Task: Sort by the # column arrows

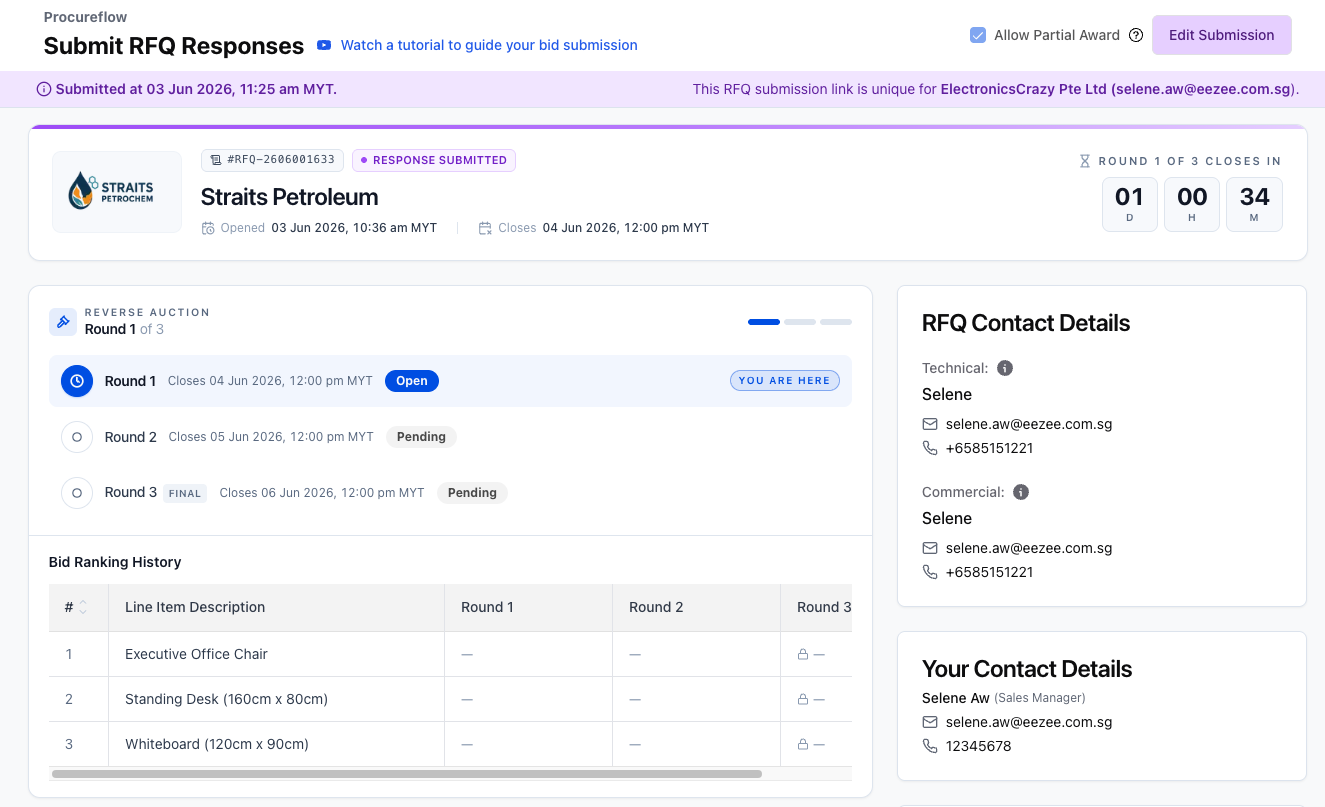Action: pos(83,607)
